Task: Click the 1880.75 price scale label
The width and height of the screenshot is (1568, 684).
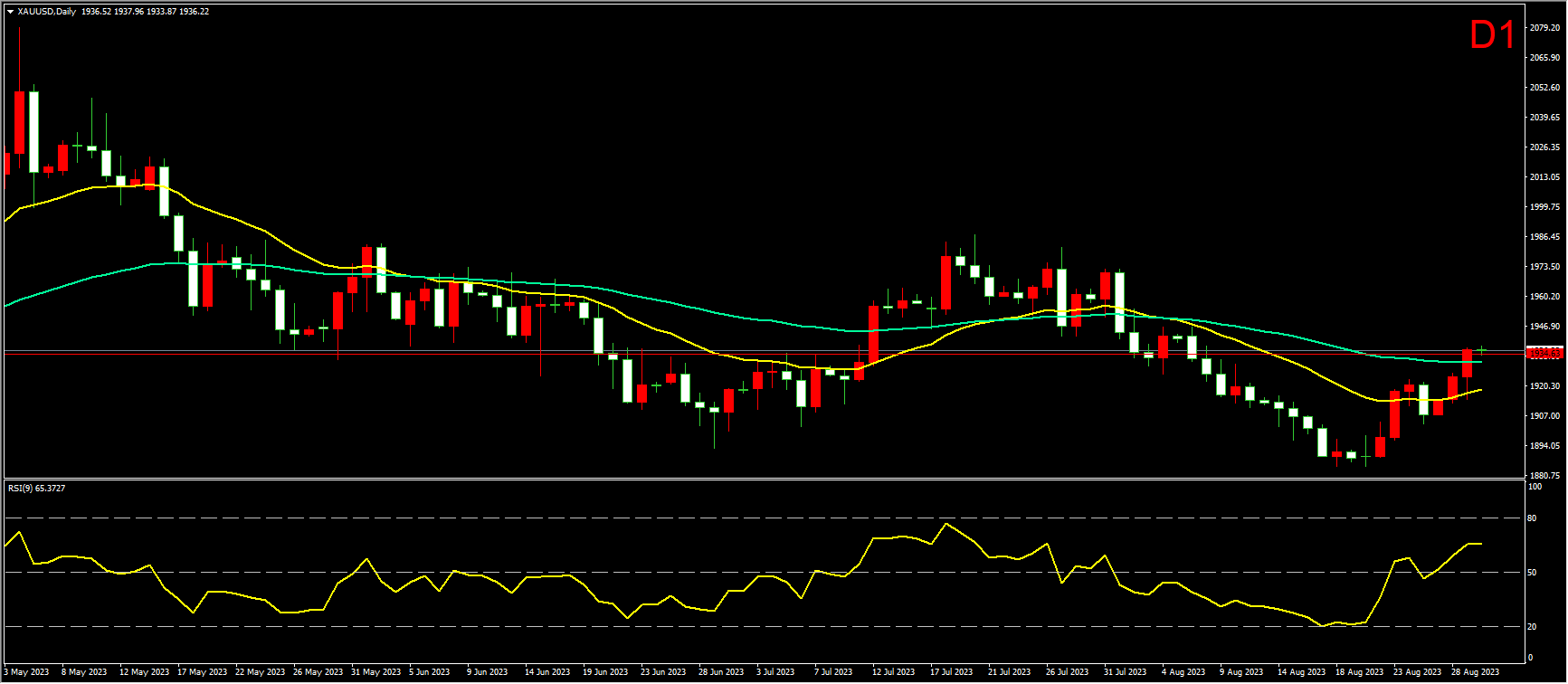Action: 1544,476
